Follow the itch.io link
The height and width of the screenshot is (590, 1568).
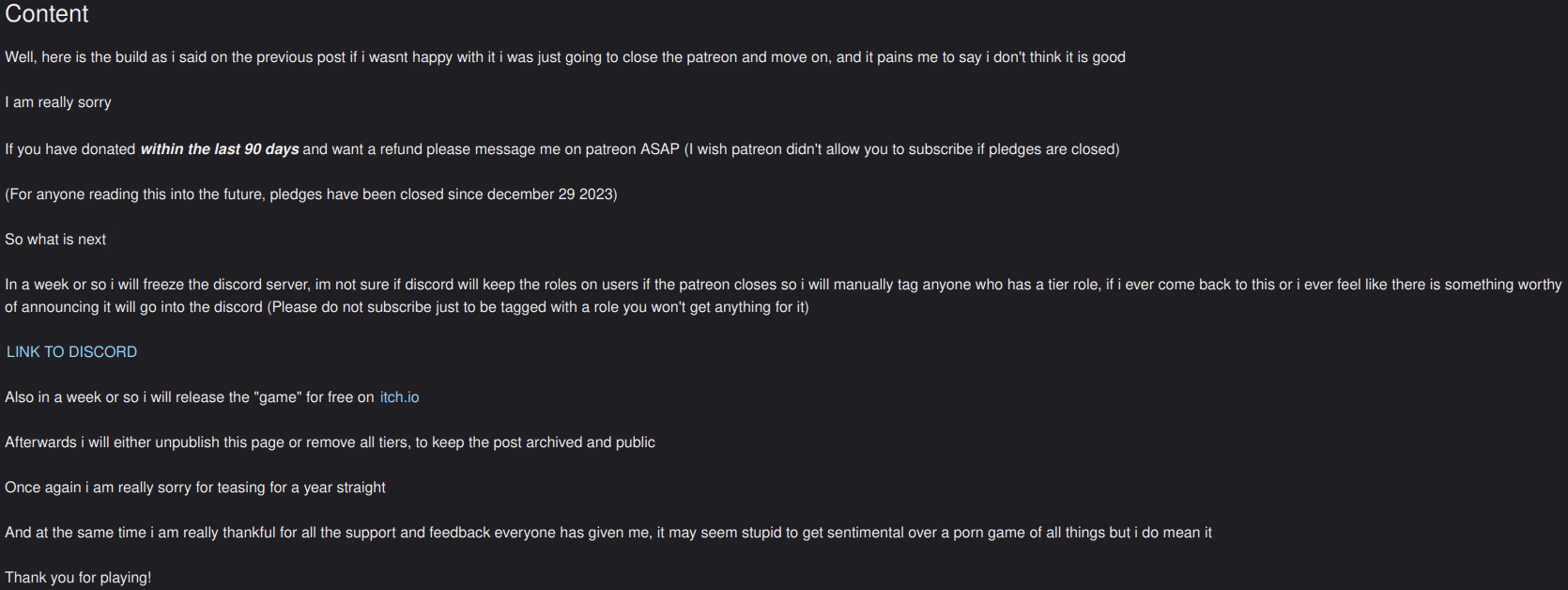click(399, 396)
